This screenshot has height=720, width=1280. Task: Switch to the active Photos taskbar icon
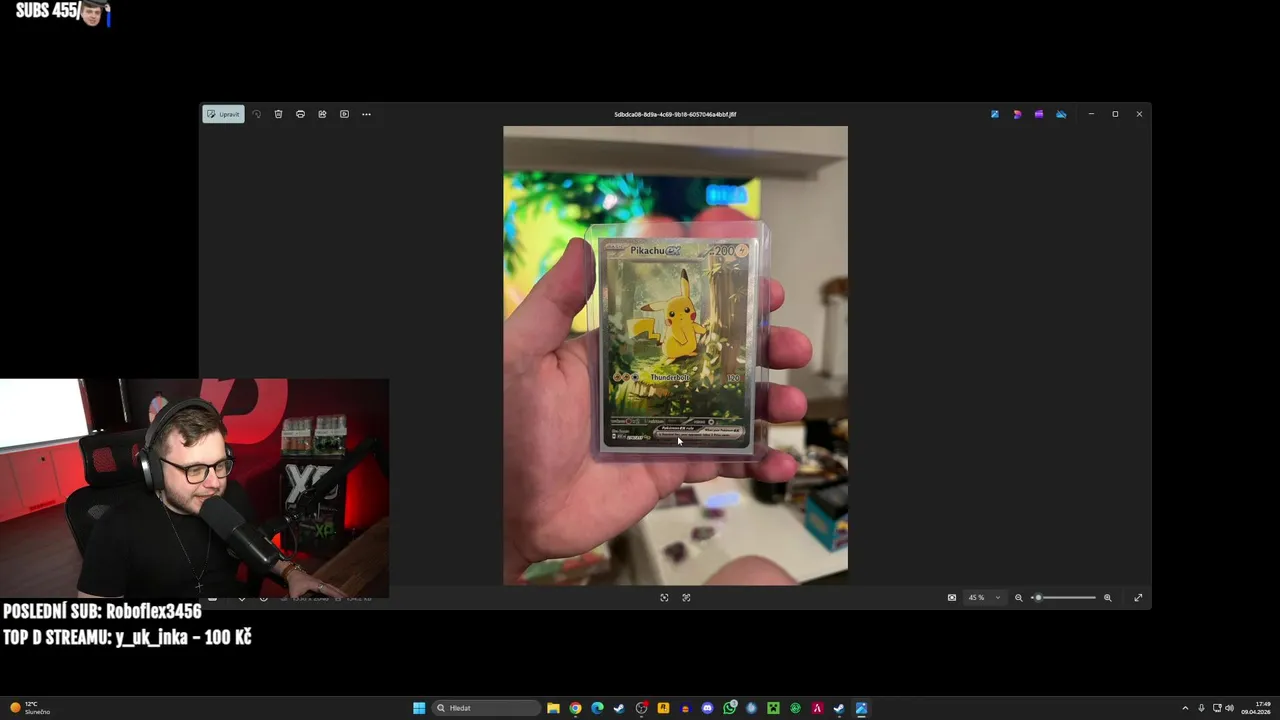coord(861,708)
